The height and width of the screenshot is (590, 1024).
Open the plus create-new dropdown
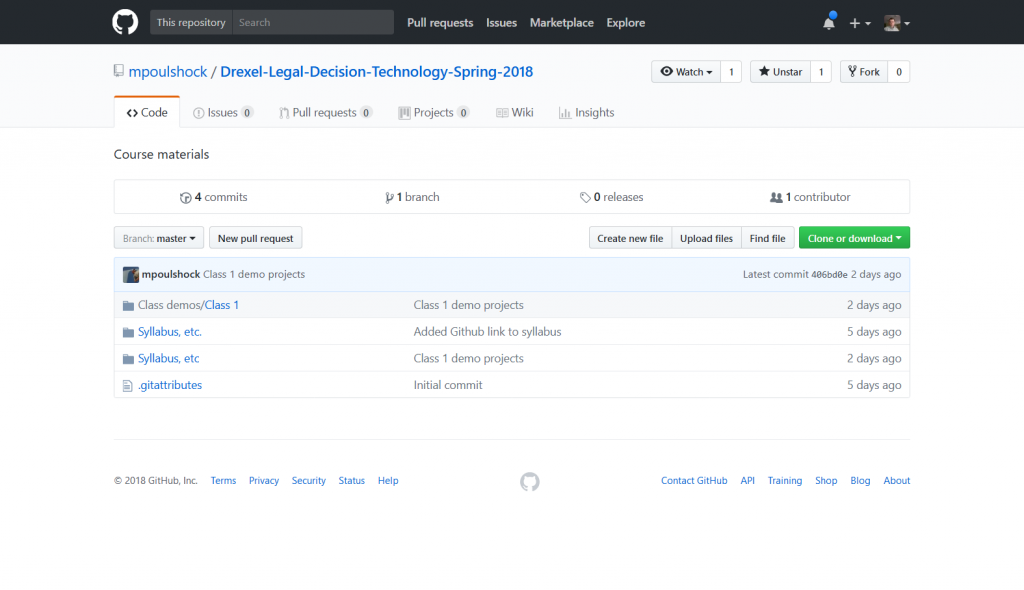pos(859,23)
